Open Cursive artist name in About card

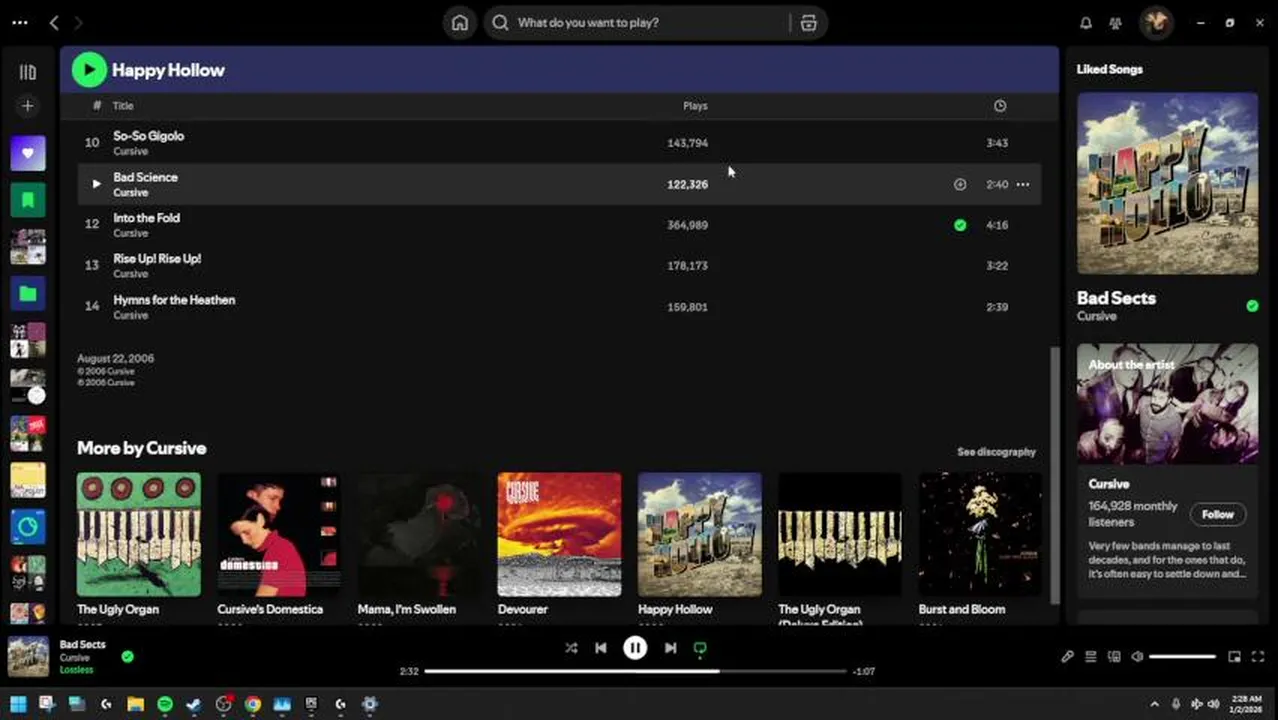click(1109, 484)
